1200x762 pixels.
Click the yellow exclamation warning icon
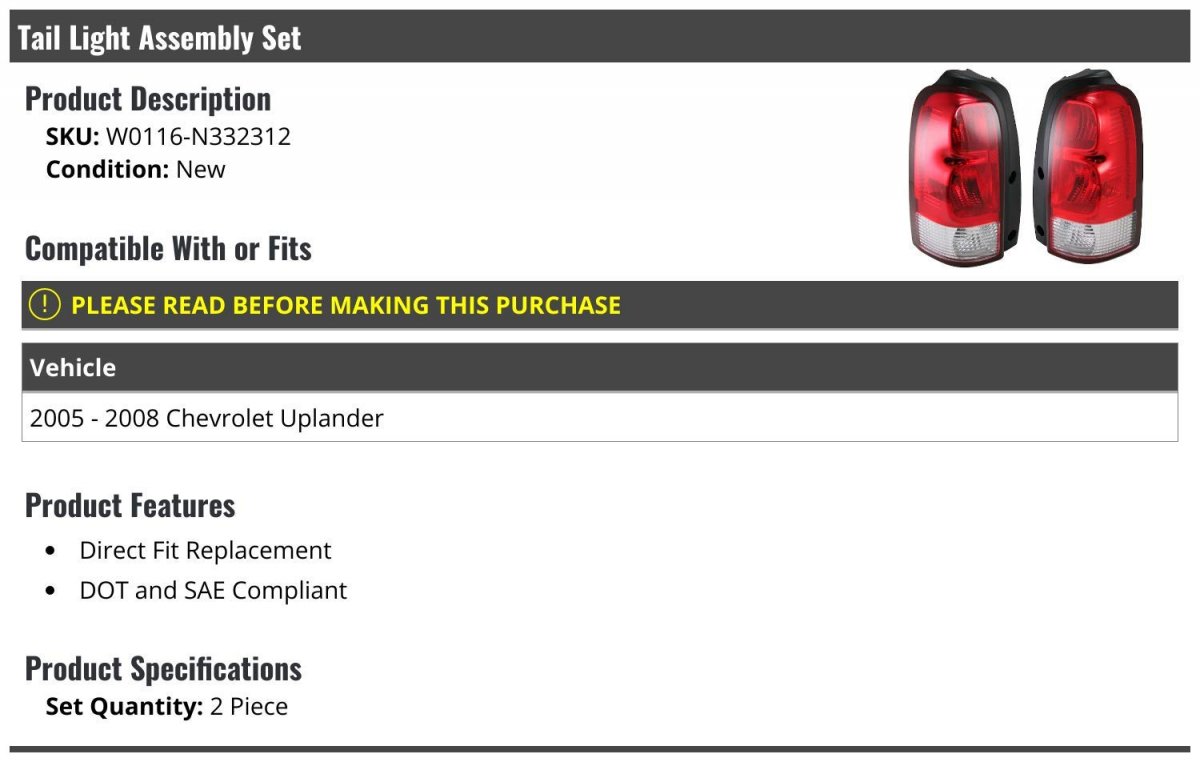[45, 305]
